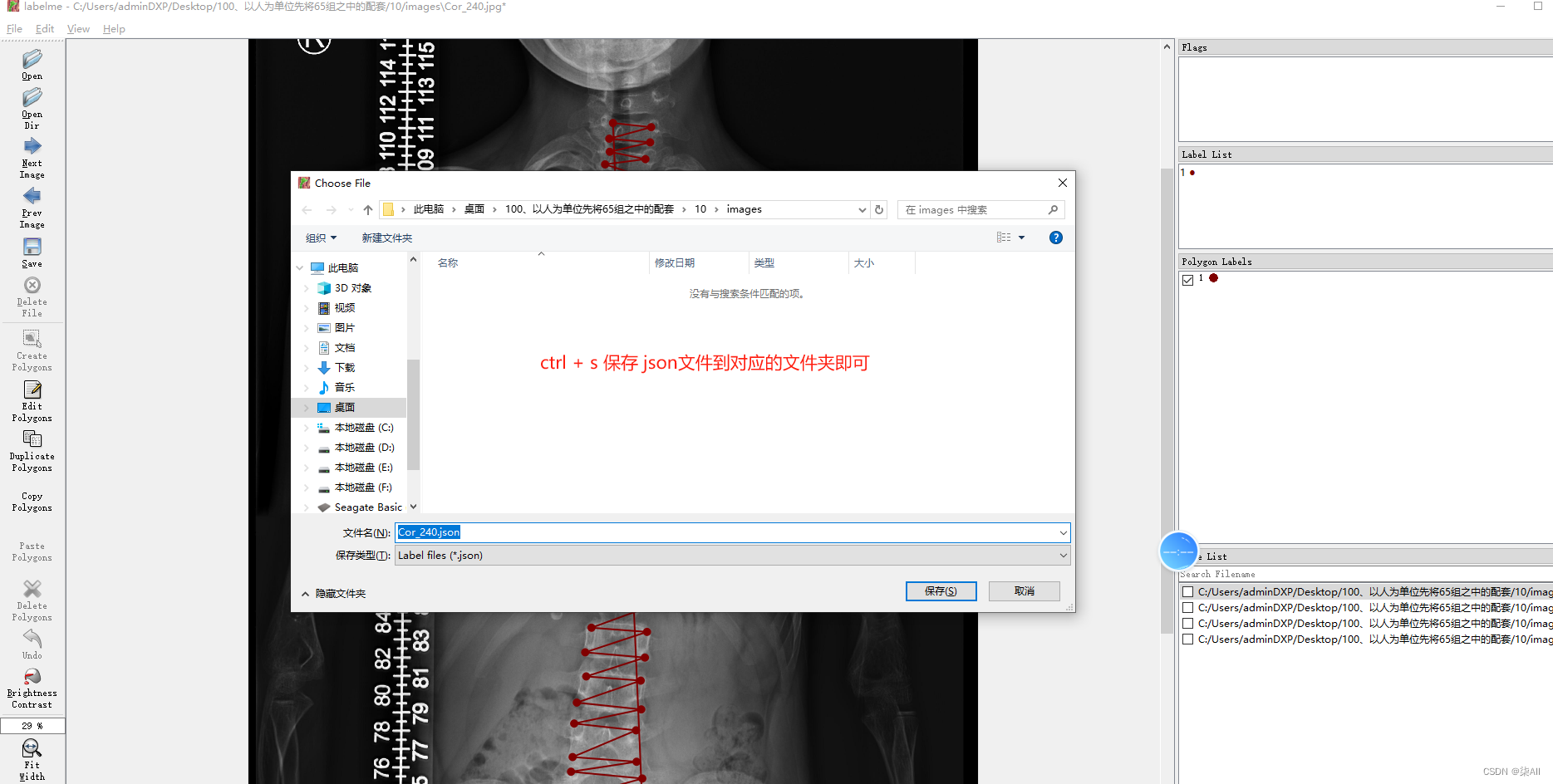Viewport: 1553px width, 784px height.
Task: Open the 组织 dropdown menu
Action: 321,238
